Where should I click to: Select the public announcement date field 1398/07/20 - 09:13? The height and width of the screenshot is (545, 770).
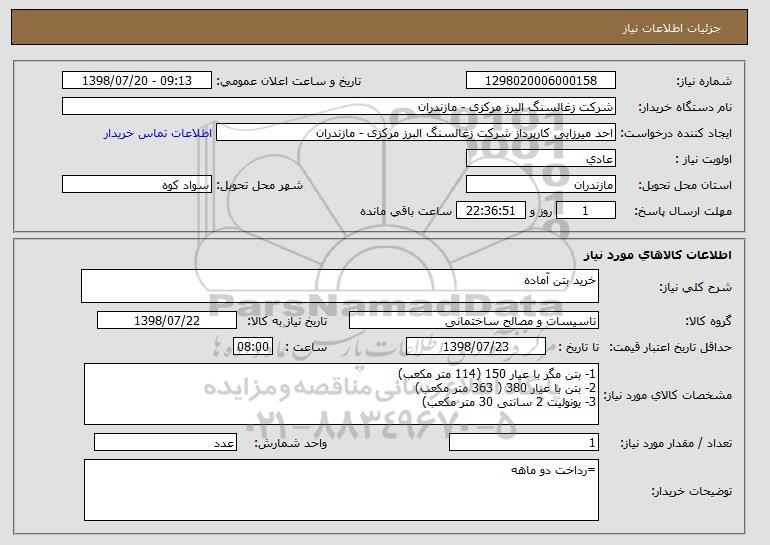[137, 81]
